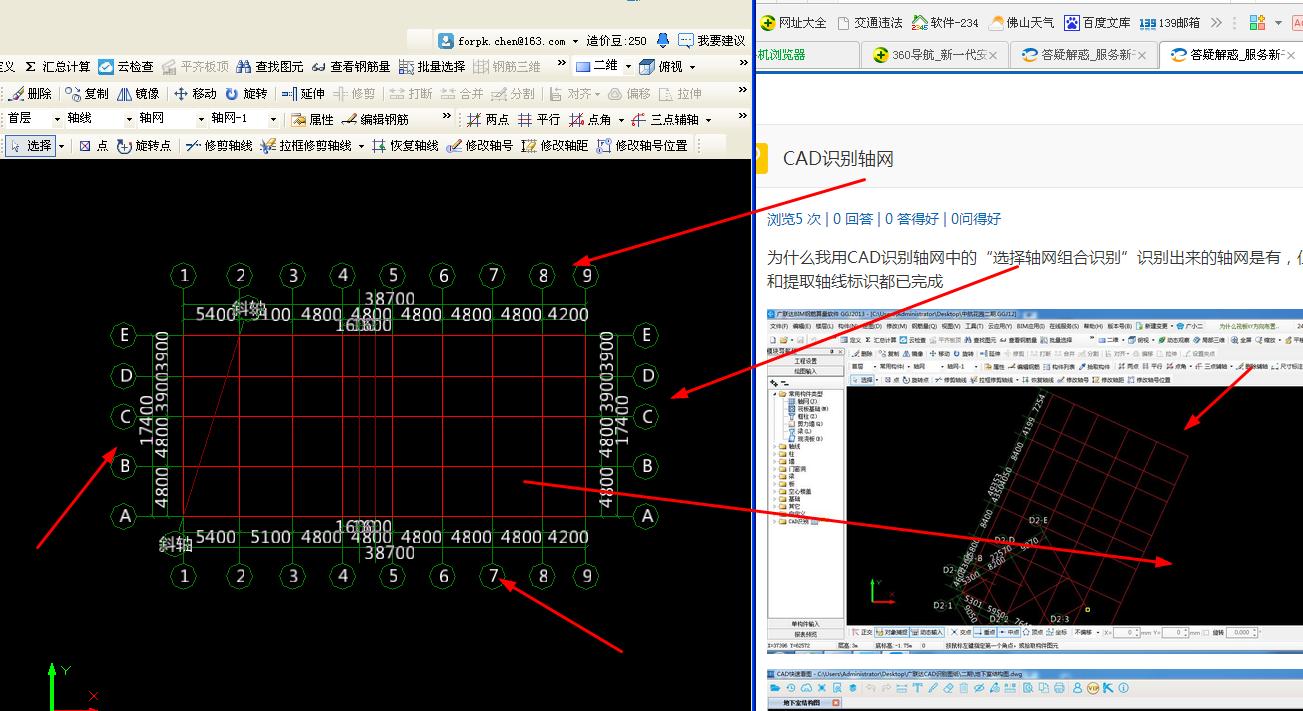This screenshot has height=711, width=1303.
Task: Expand the browser bookmarks overflow chevron
Action: point(1216,22)
